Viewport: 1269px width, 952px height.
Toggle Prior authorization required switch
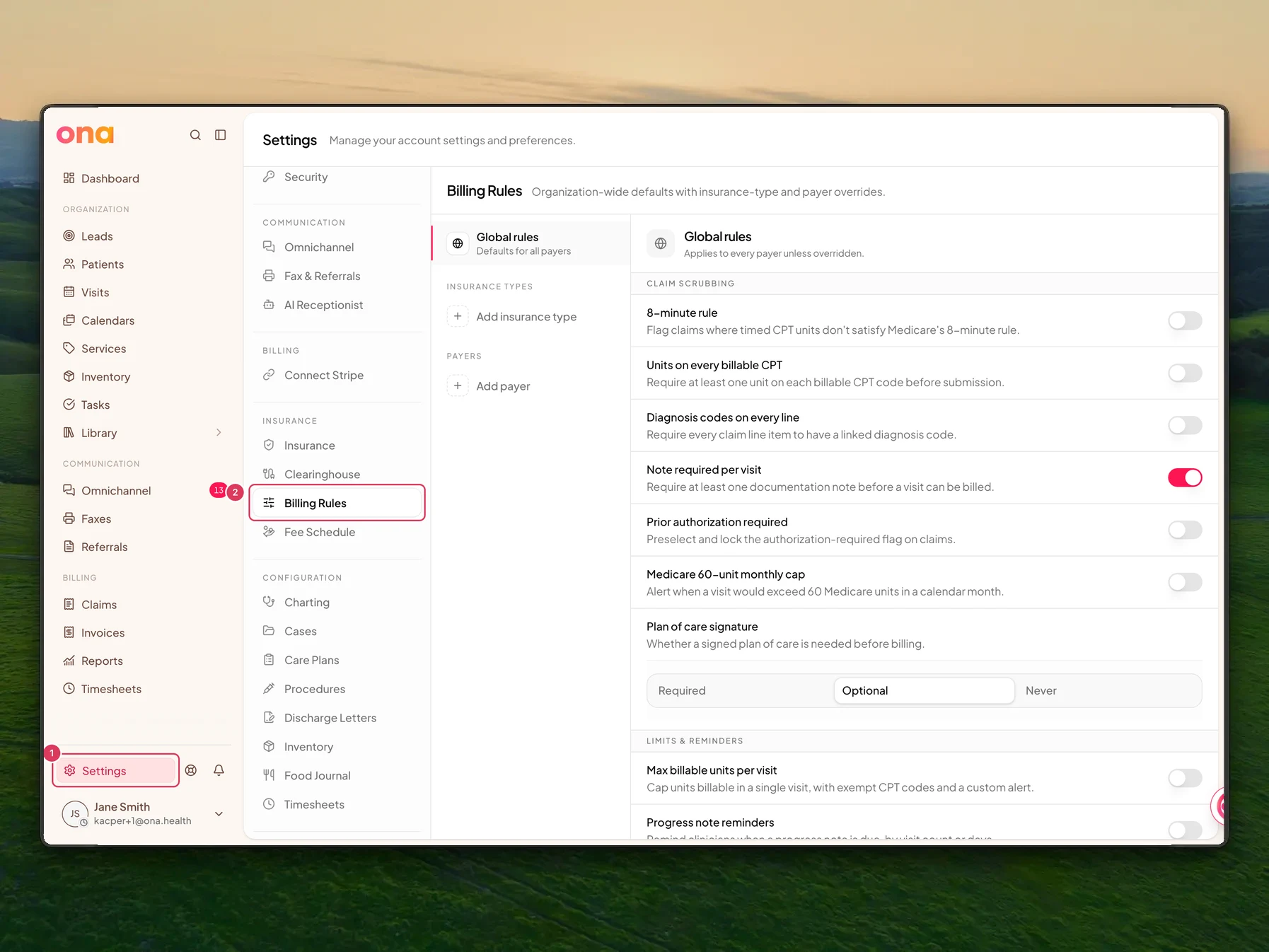click(1185, 530)
